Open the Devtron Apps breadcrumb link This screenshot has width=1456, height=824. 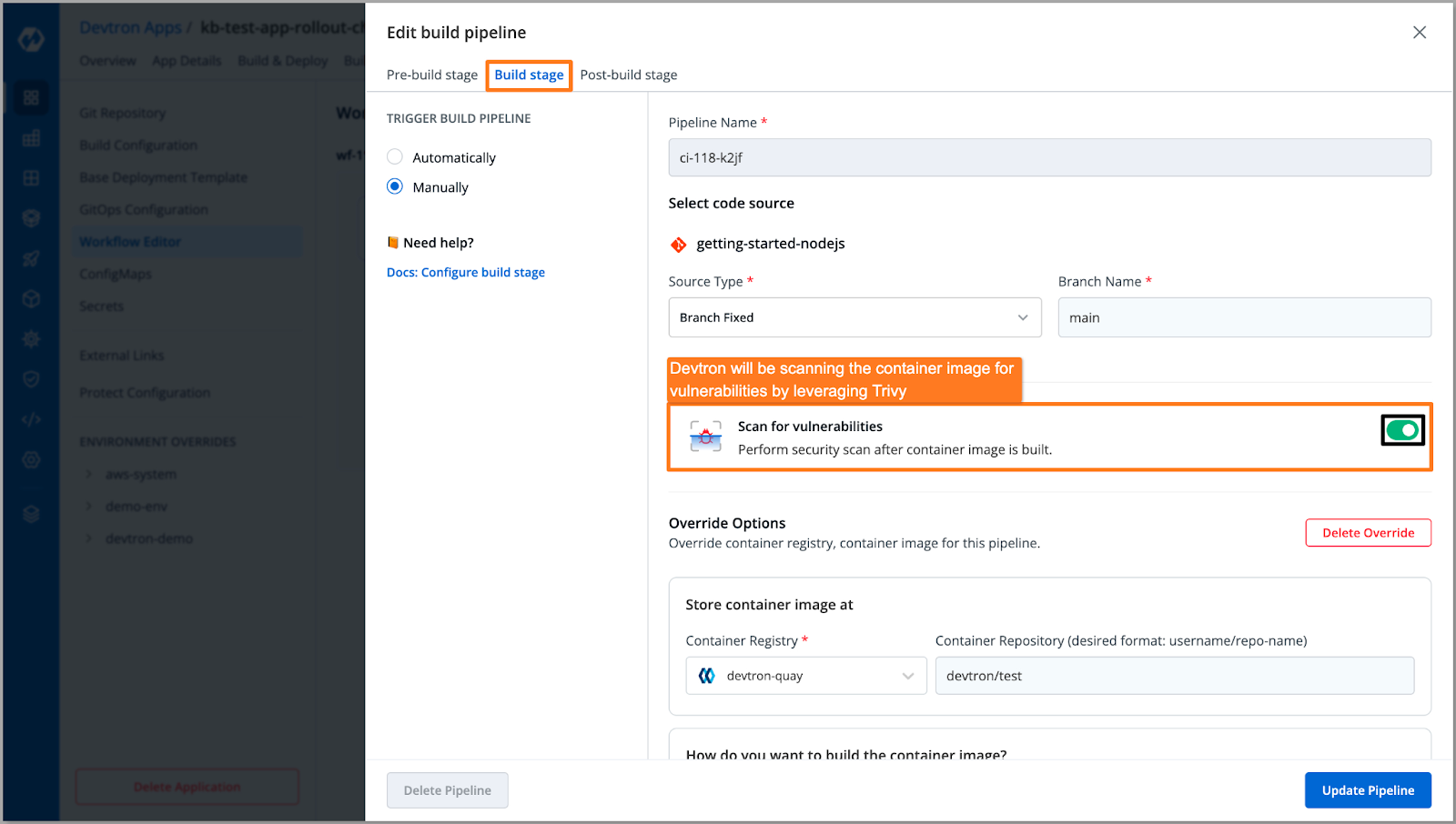click(x=130, y=27)
